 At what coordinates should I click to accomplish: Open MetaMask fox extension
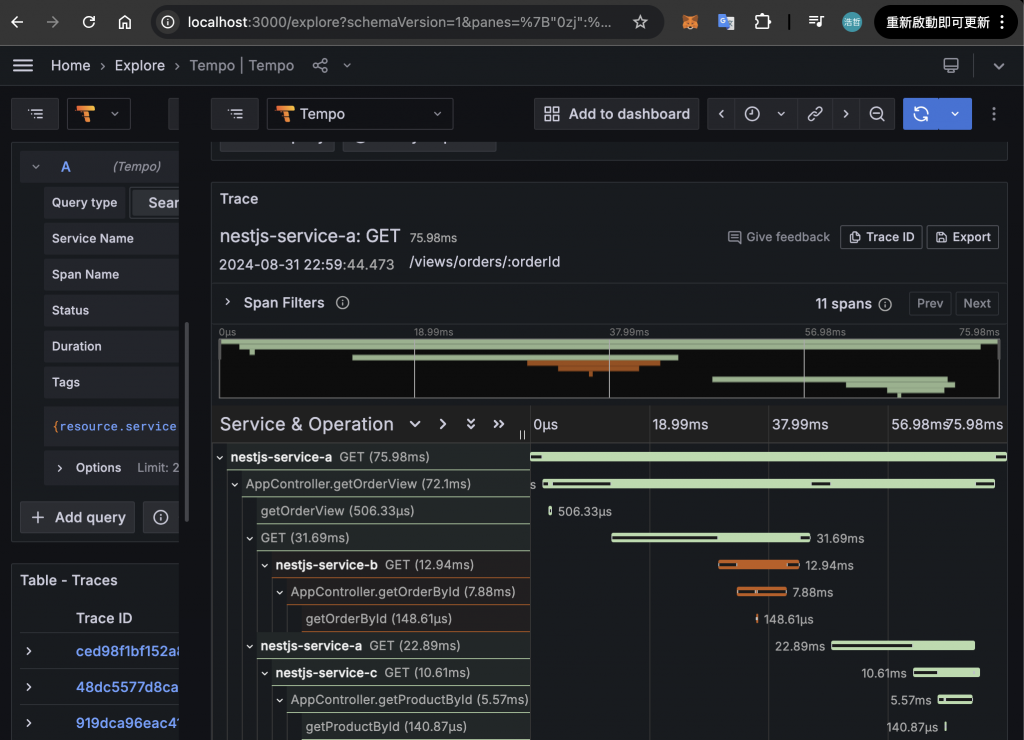pos(690,22)
